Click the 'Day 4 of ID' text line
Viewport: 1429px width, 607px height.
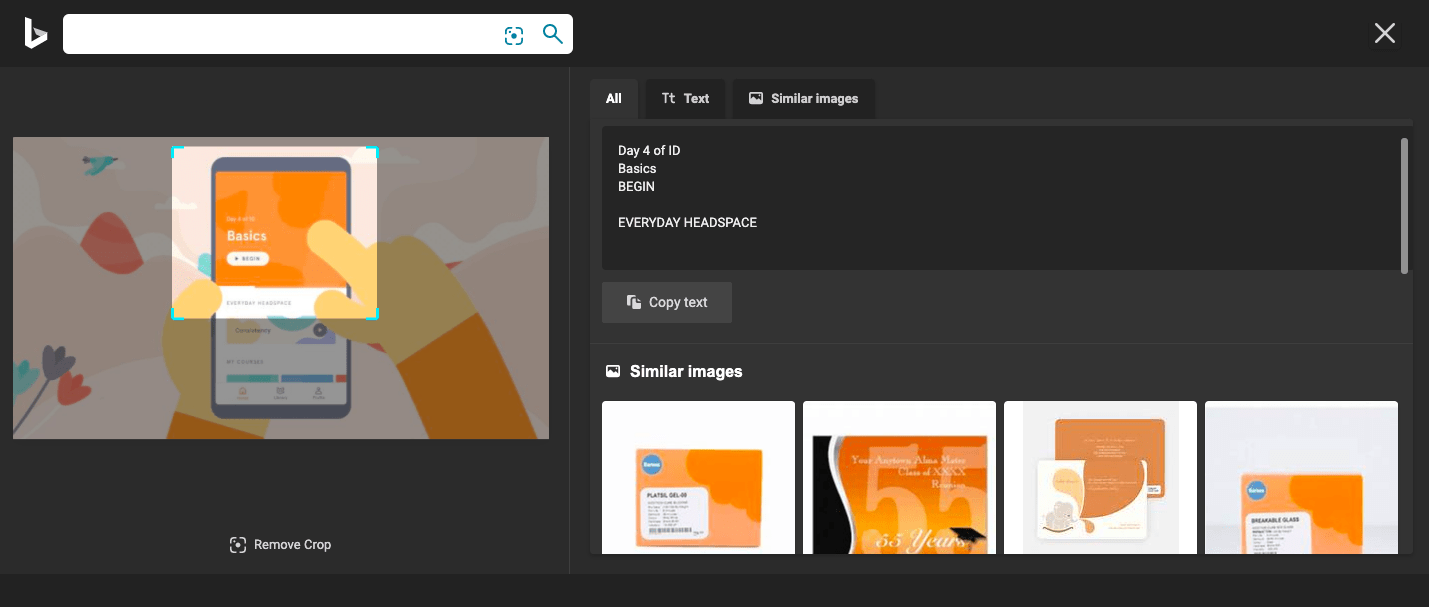(649, 151)
